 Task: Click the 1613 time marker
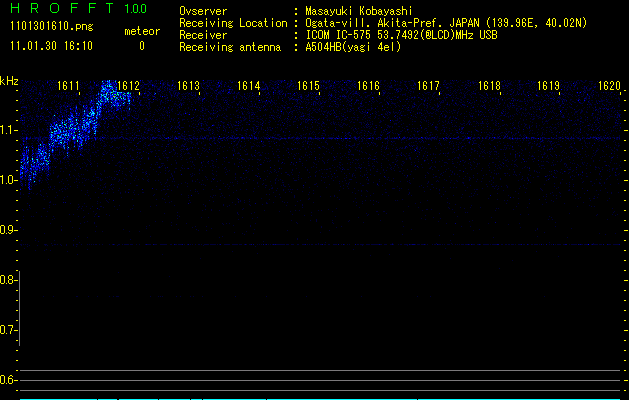point(189,86)
